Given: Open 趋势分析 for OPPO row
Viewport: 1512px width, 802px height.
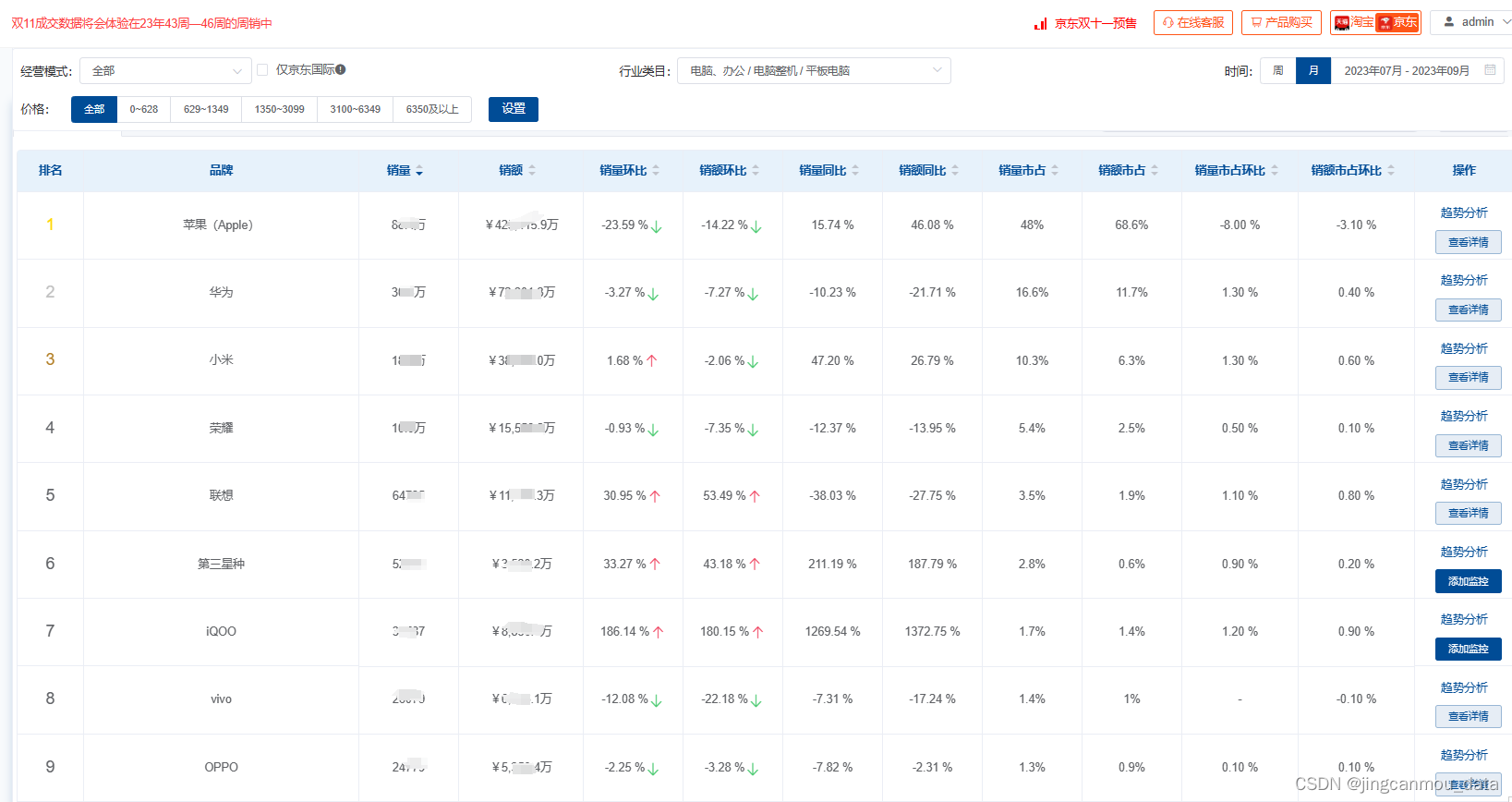Looking at the screenshot, I should click(x=1464, y=755).
